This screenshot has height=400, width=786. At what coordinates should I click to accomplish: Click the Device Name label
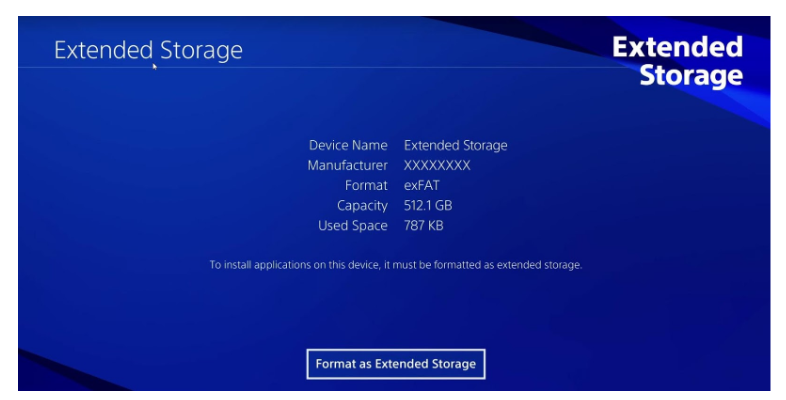tap(348, 145)
